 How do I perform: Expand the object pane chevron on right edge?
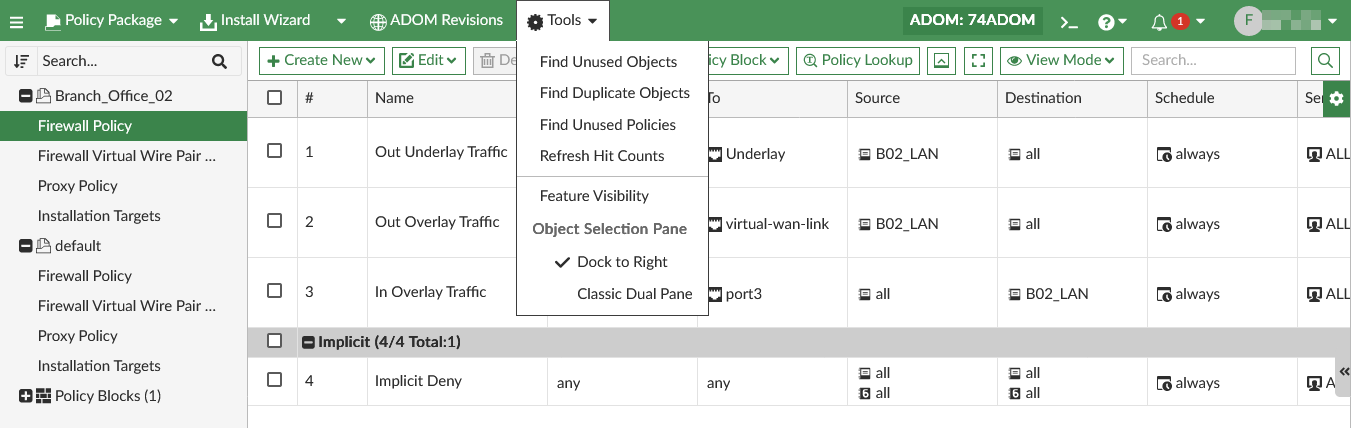[x=1345, y=371]
